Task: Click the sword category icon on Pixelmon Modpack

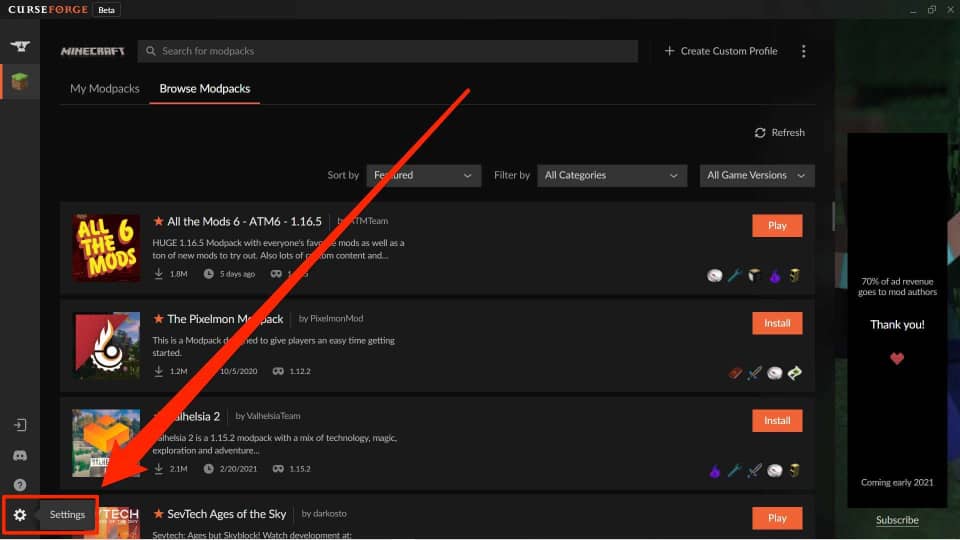Action: (754, 373)
